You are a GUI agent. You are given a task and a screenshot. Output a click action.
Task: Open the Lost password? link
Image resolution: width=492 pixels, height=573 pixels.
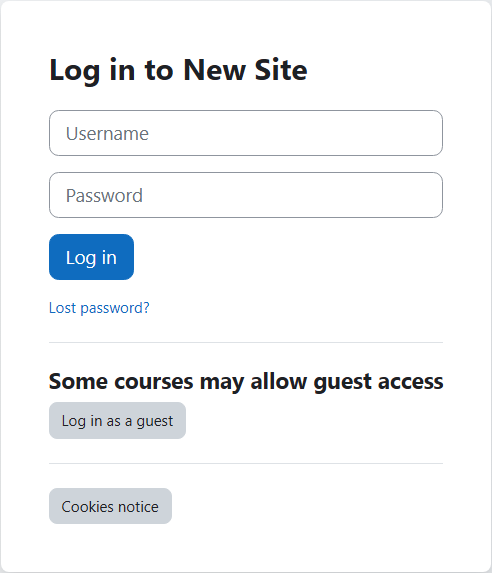coord(99,308)
